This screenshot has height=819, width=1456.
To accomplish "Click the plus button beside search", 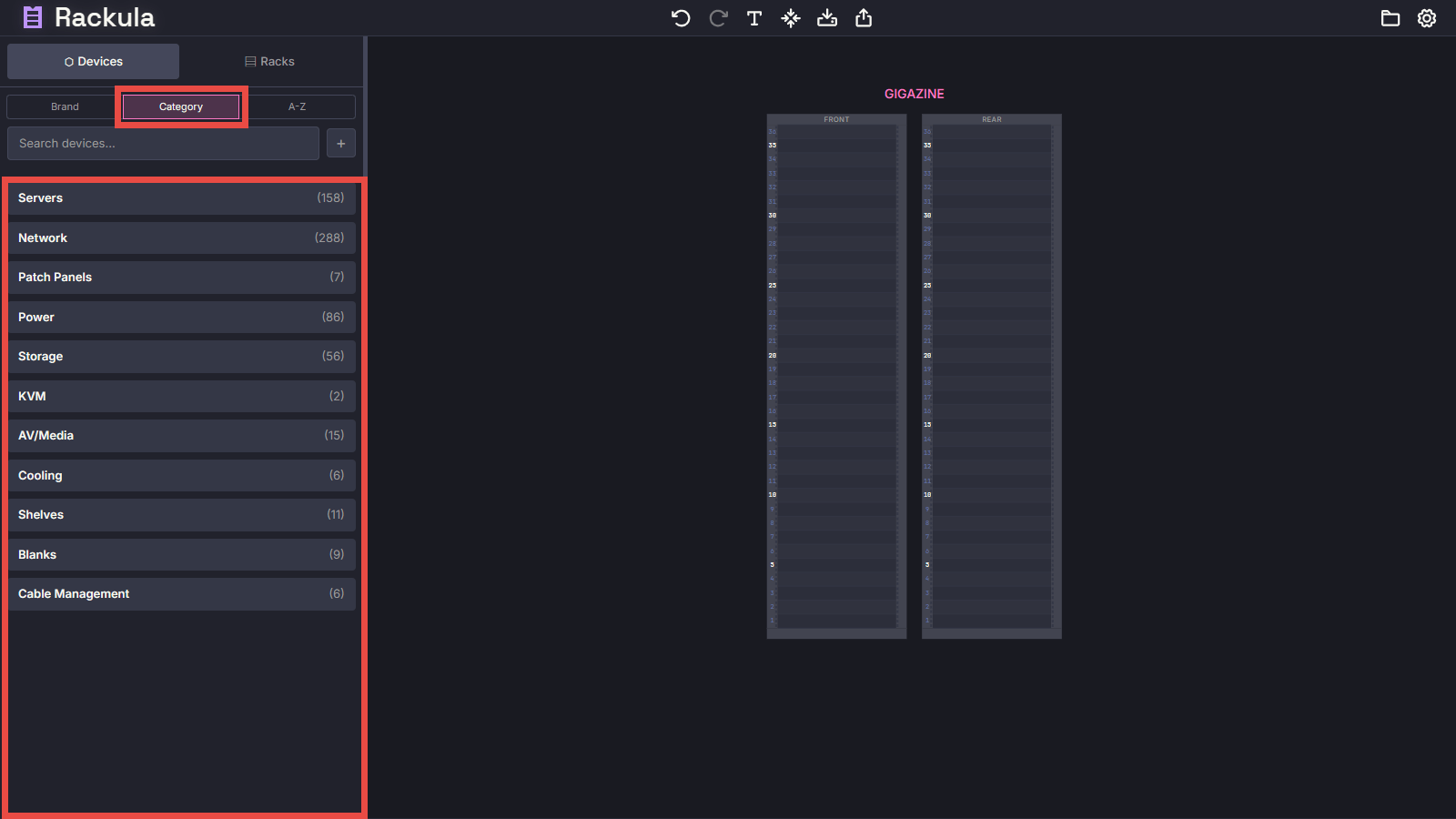I will tap(341, 144).
